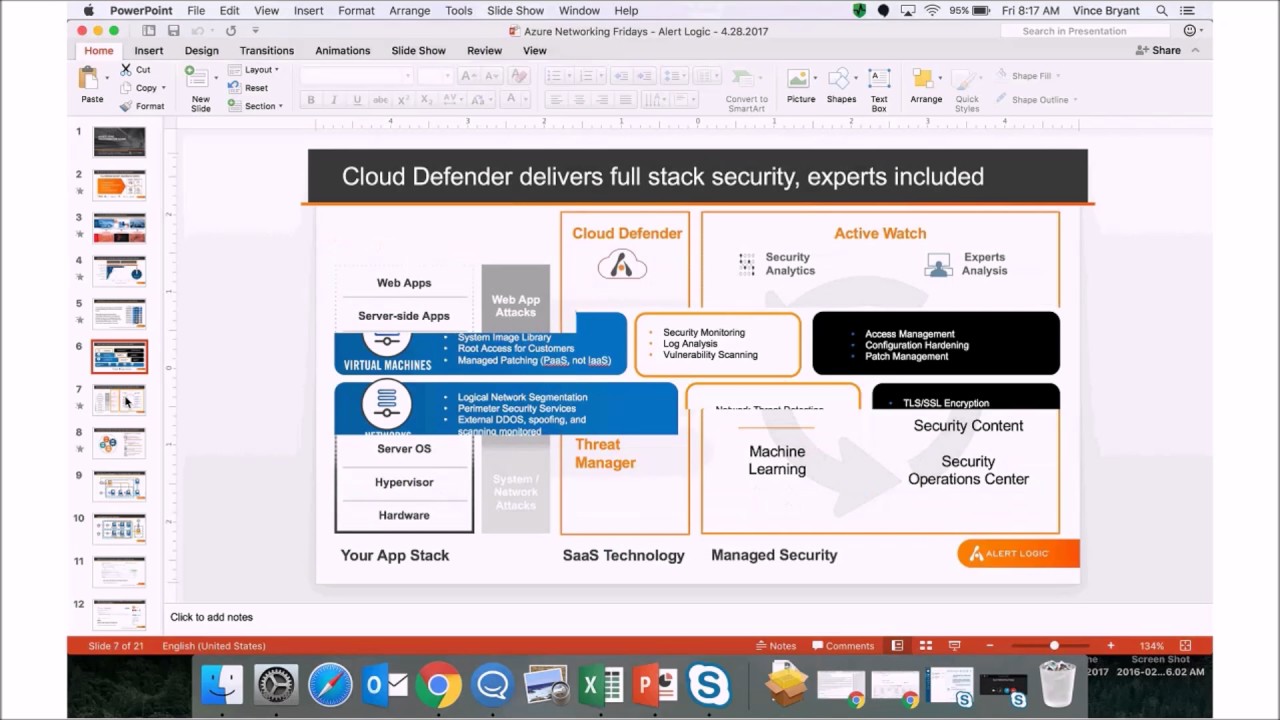Toggle superscript formatting
Image resolution: width=1280 pixels, height=720 pixels.
click(404, 100)
